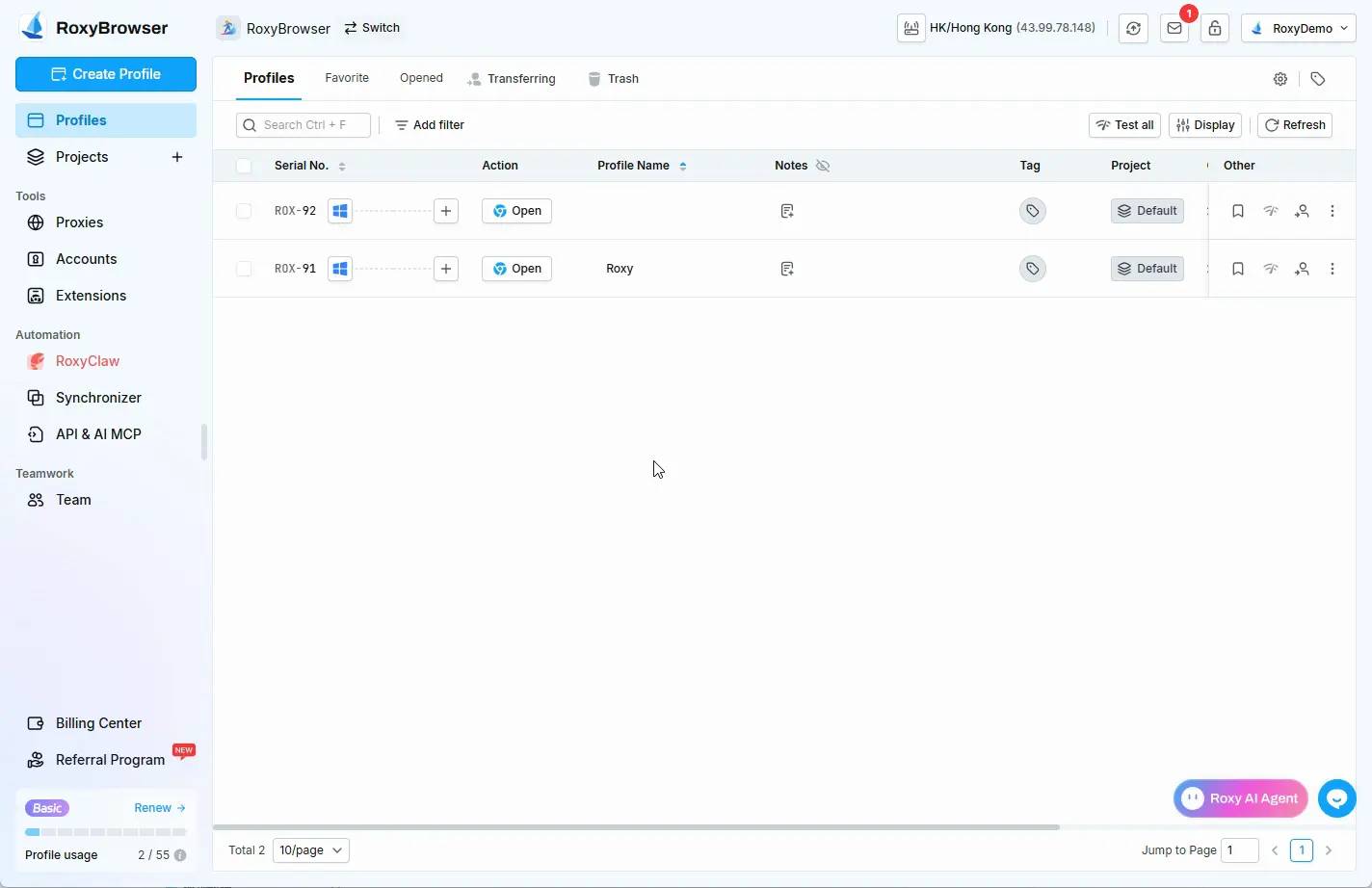Click the Windows OS icon for ROX-92
Viewport: 1372px width, 888px height.
(340, 211)
